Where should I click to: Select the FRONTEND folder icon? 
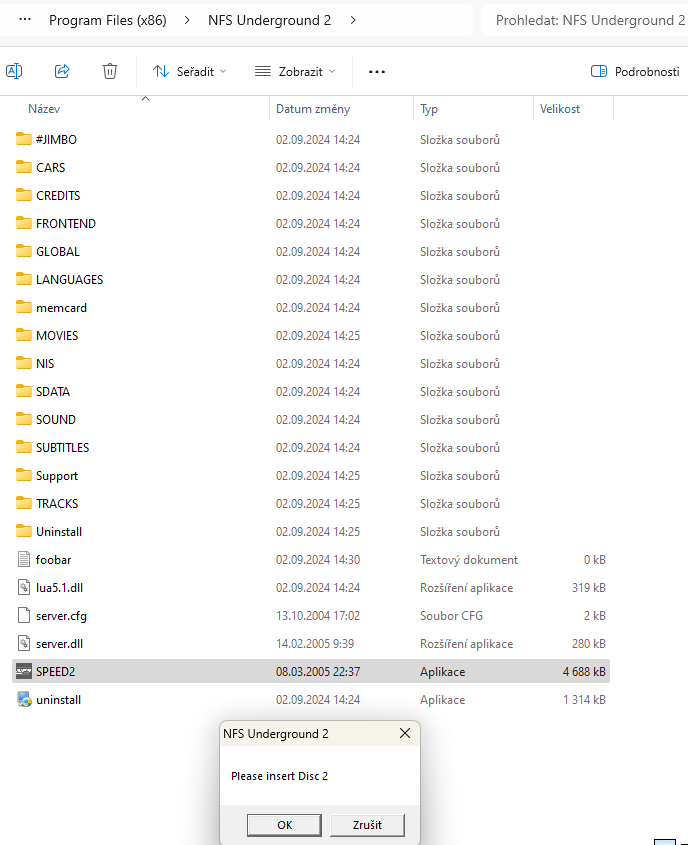coord(24,223)
